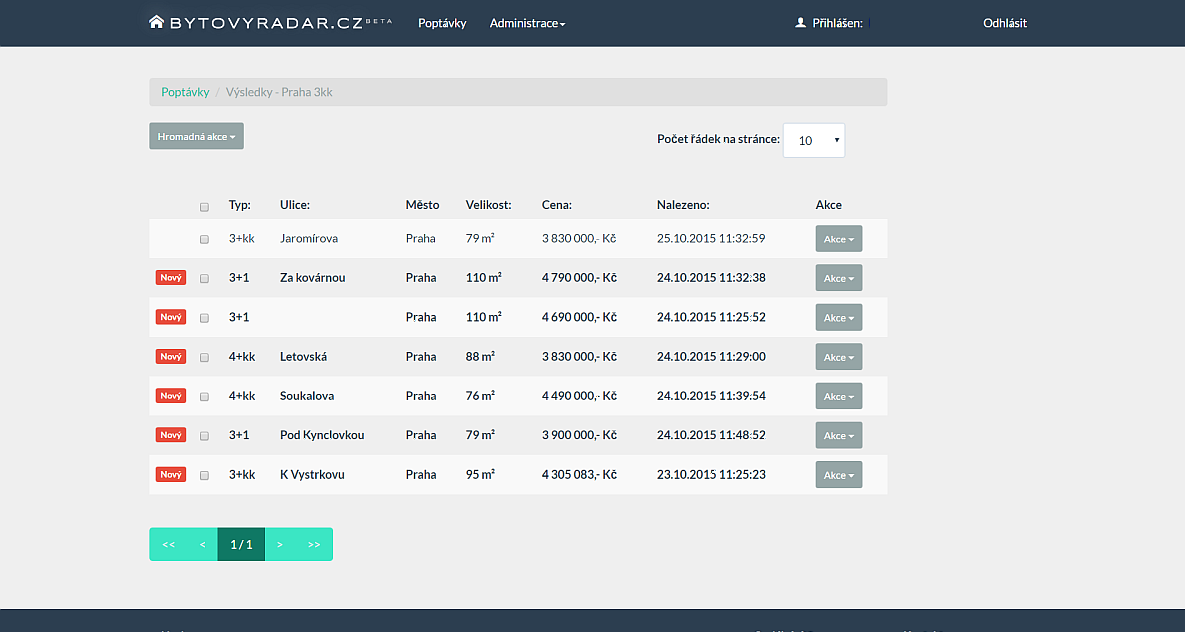Toggle the select-all checkbox in table header
Viewport: 1185px width, 632px height.
tap(205, 207)
